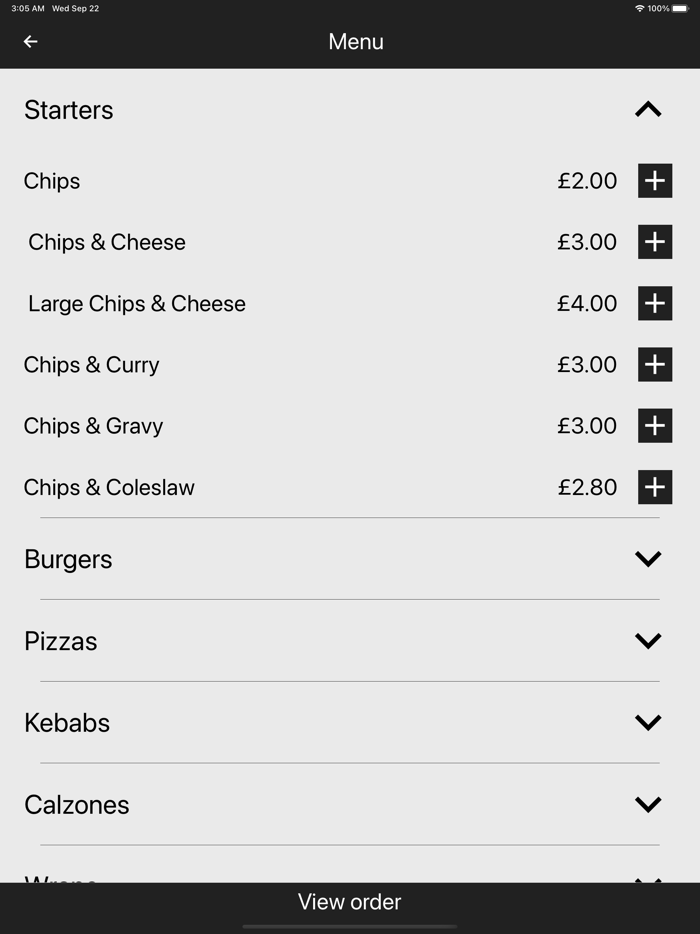Collapse the Starters section
Image resolution: width=700 pixels, height=934 pixels.
pos(648,108)
